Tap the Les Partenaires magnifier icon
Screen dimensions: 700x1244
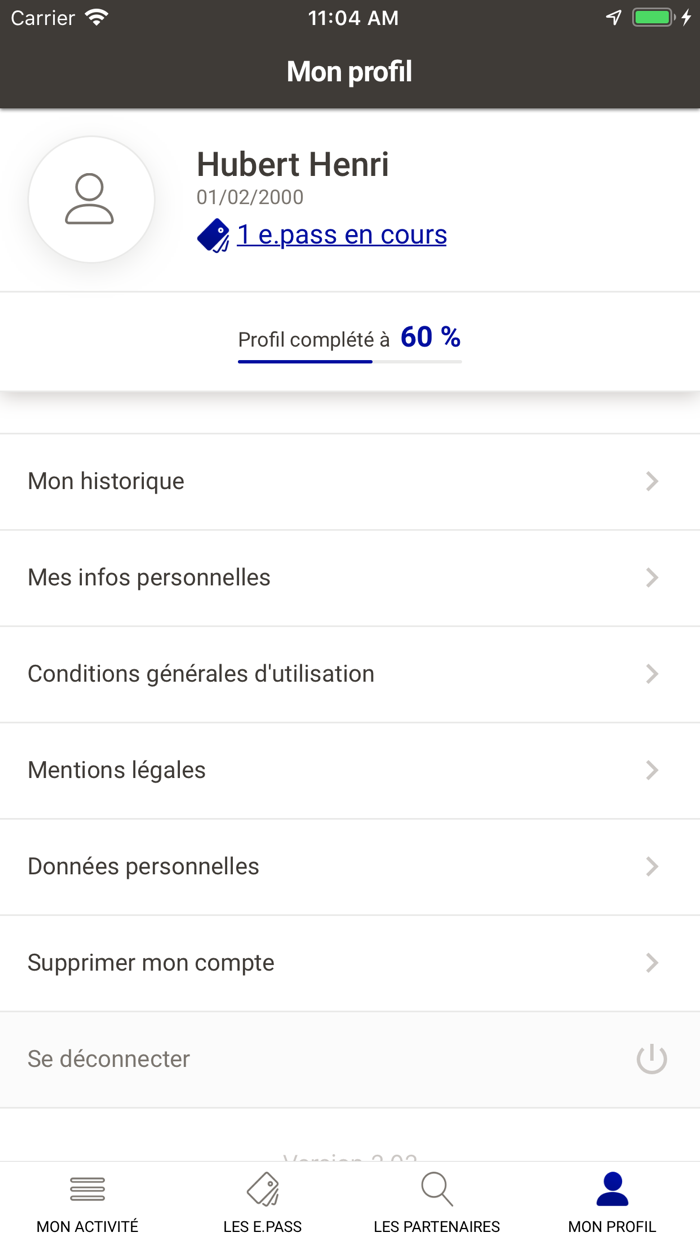[437, 1189]
